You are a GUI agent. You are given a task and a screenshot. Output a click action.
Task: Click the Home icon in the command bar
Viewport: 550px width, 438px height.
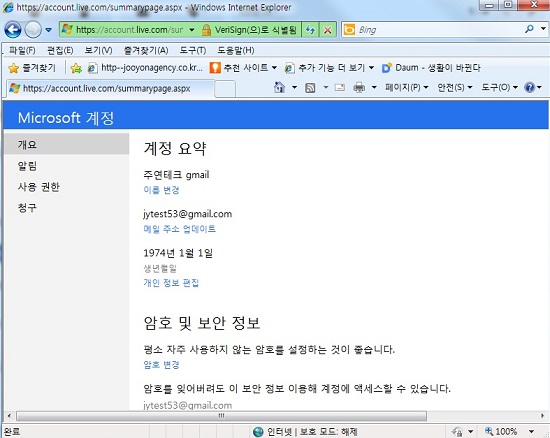pyautogui.click(x=280, y=87)
